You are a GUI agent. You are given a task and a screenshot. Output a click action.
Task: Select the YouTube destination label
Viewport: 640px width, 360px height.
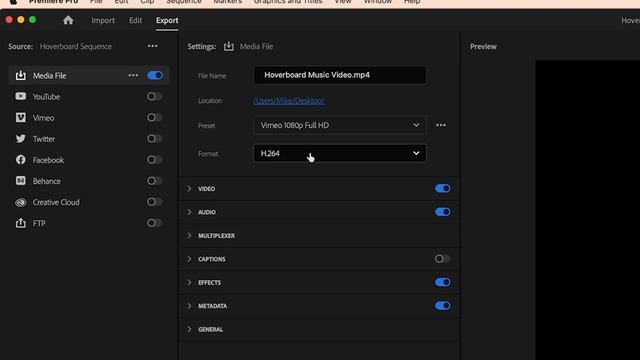(x=46, y=97)
